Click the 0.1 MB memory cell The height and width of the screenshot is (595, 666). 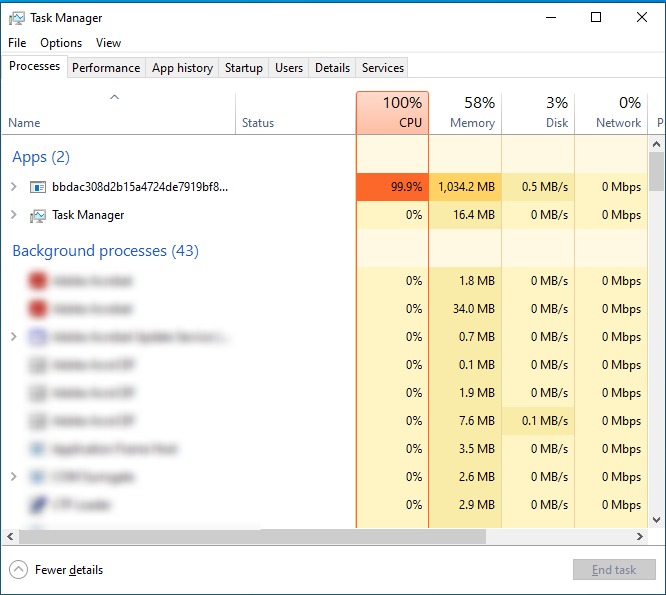point(465,365)
